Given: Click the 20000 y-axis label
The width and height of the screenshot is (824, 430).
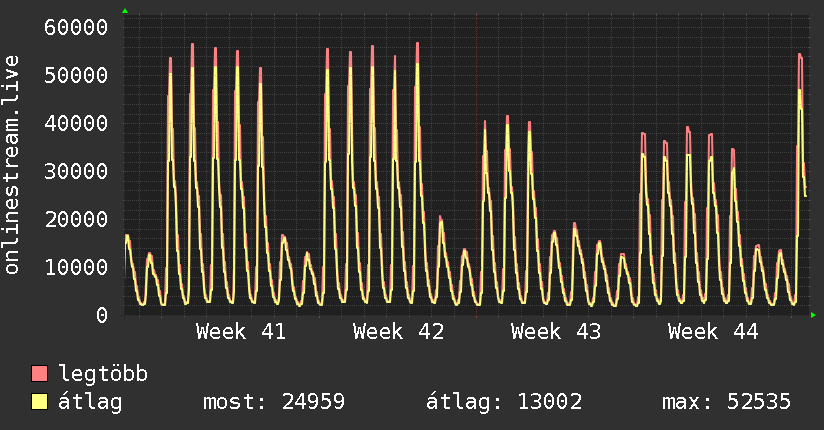Looking at the screenshot, I should pos(76,219).
